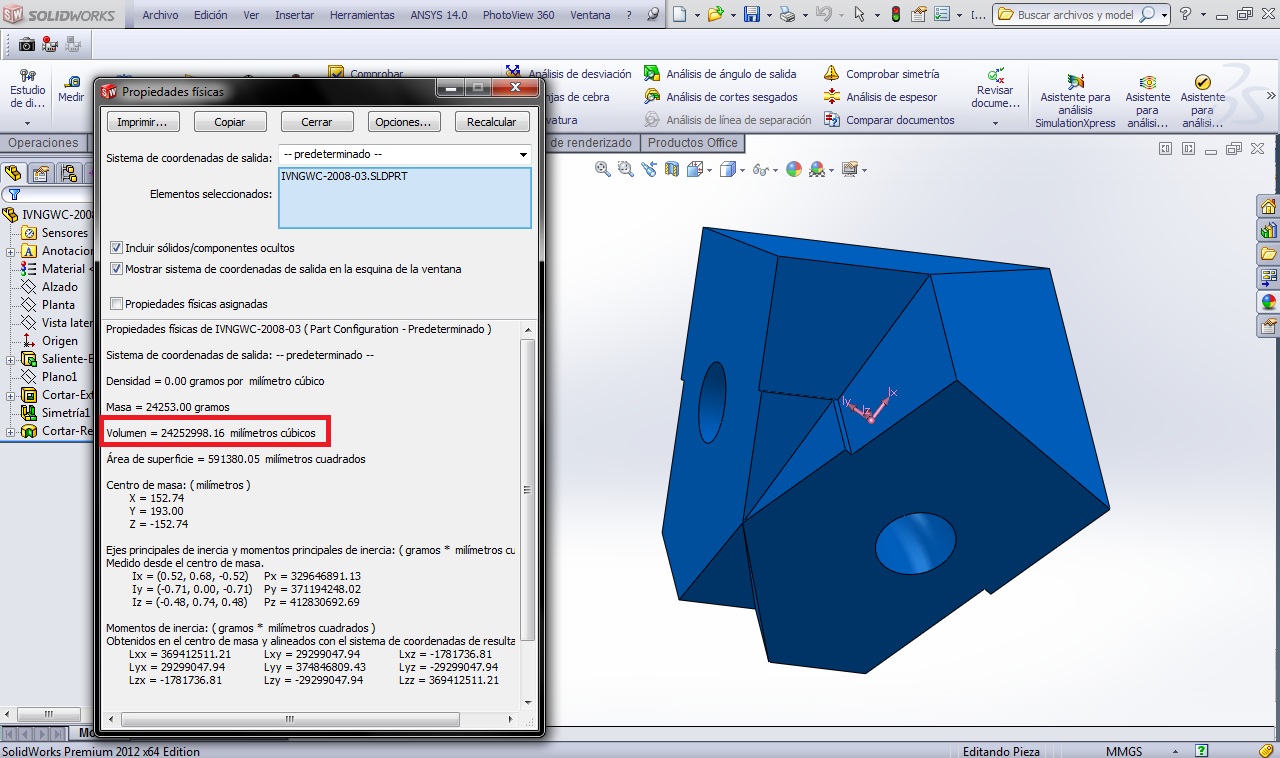
Task: Click the Copiar button
Action: [x=230, y=121]
